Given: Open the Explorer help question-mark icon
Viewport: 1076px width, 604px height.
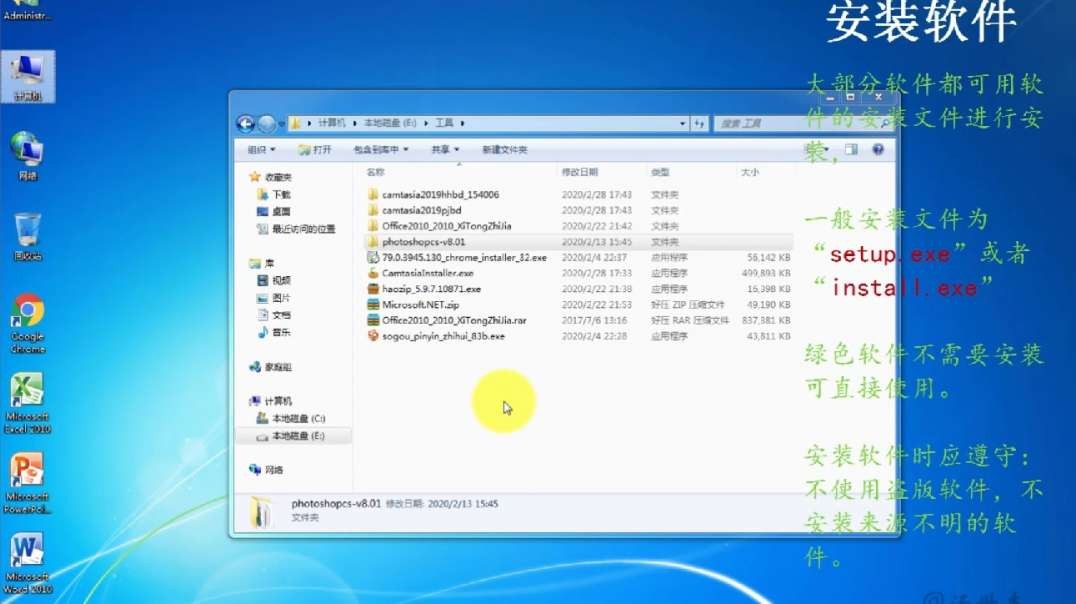Looking at the screenshot, I should [878, 149].
